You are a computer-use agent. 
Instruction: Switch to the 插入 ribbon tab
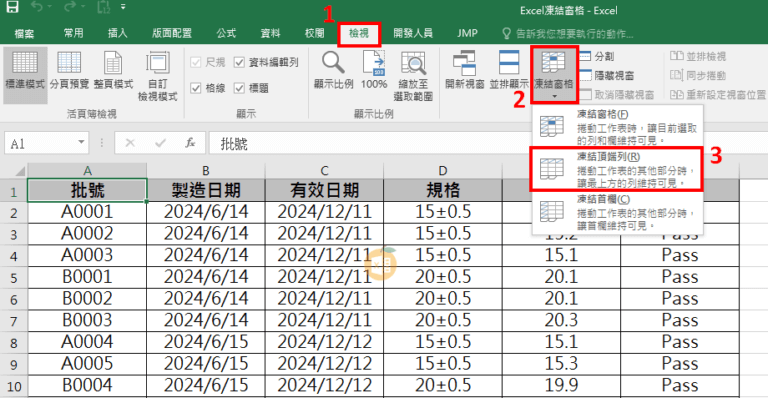click(118, 33)
